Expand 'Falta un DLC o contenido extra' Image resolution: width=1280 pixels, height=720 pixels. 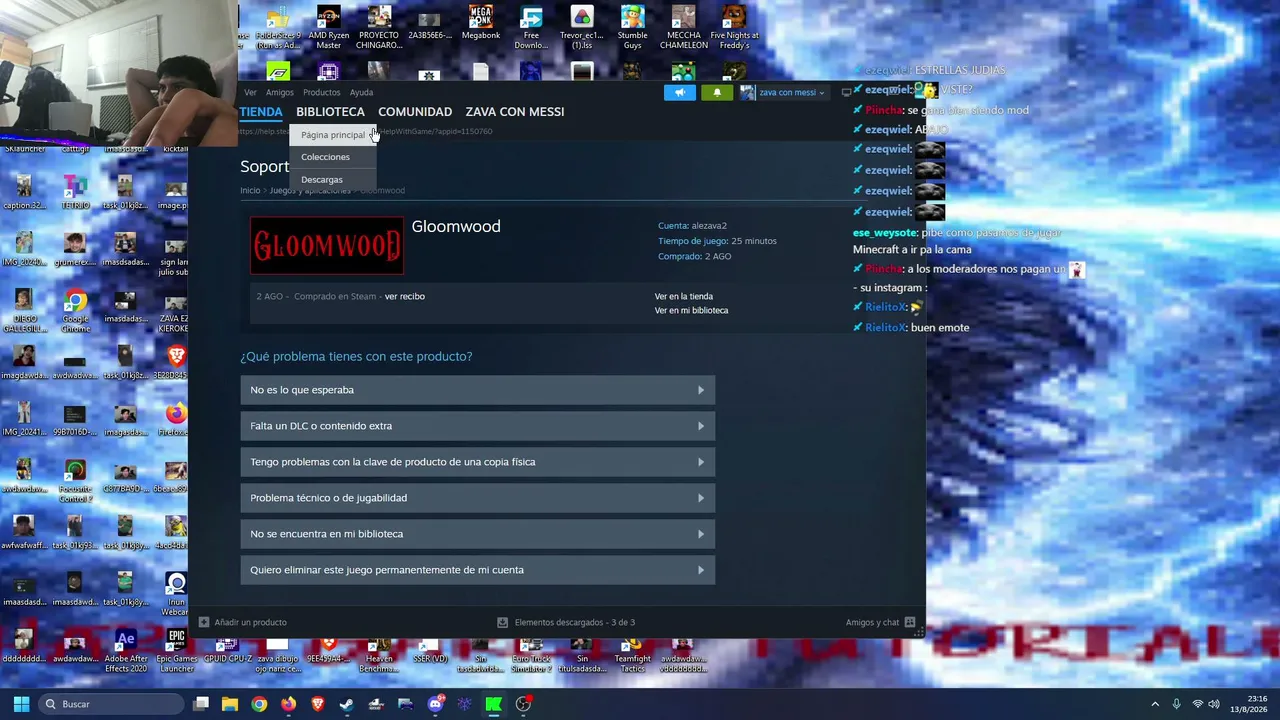click(x=478, y=426)
